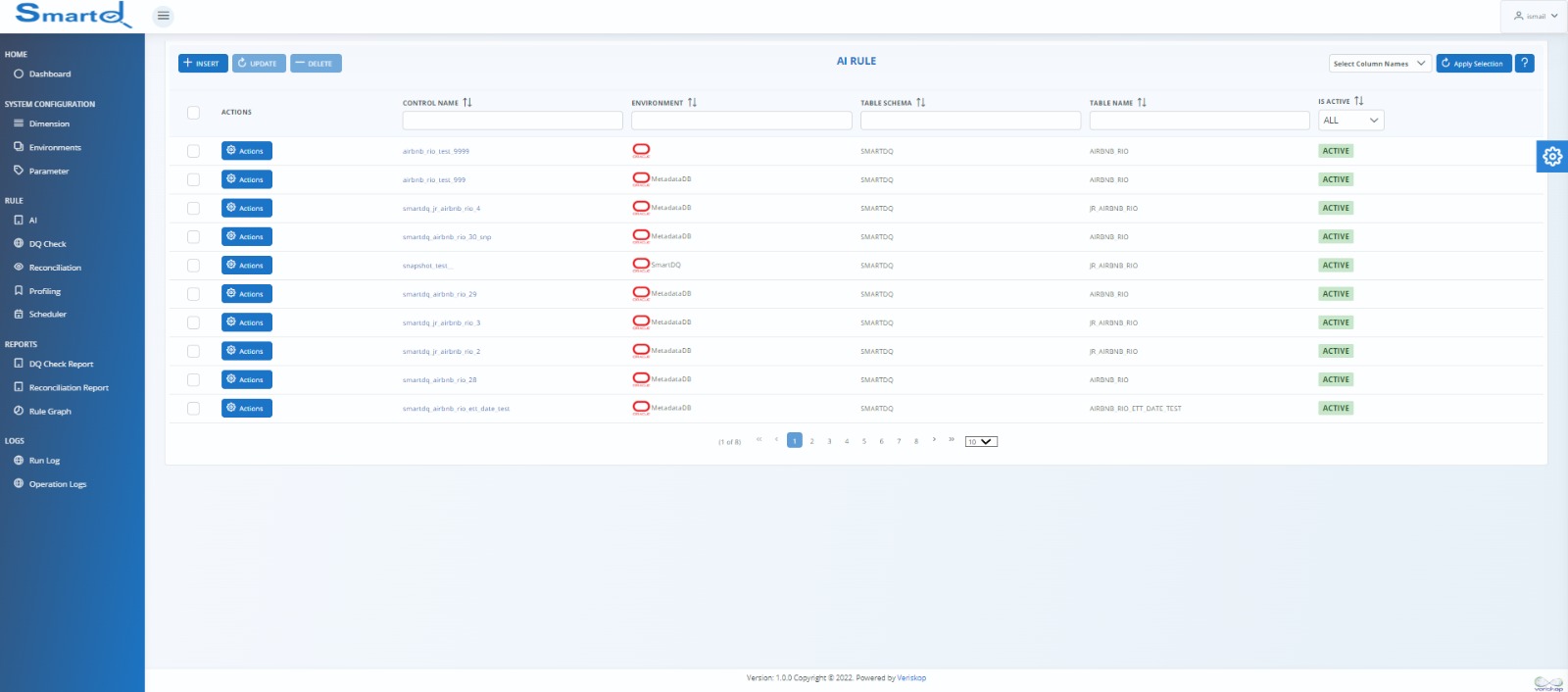This screenshot has width=1568, height=692.
Task: Select checkbox for smartdq_airbnb_rio_29 row
Action: tap(193, 294)
